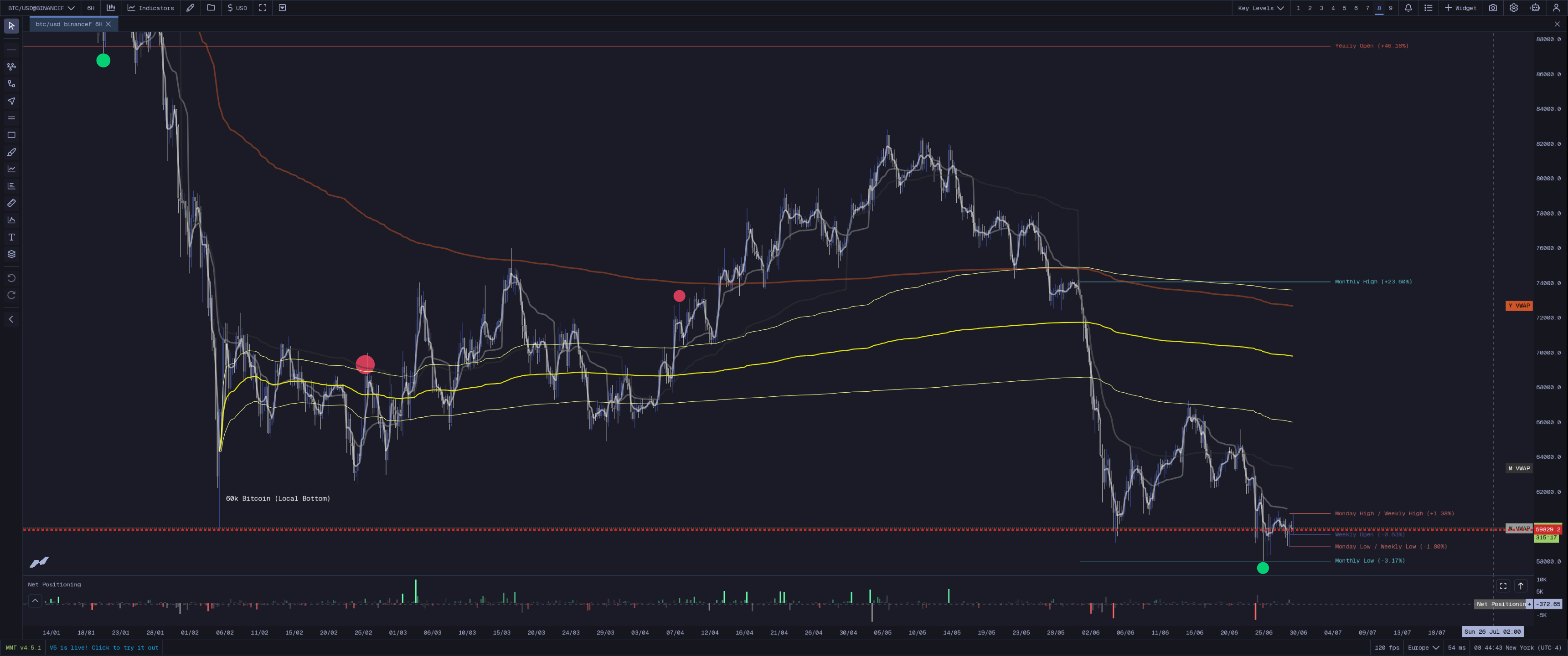This screenshot has width=1568, height=656.
Task: Open the BTC/USD@BINANCEF symbol dropdown
Action: 41,8
